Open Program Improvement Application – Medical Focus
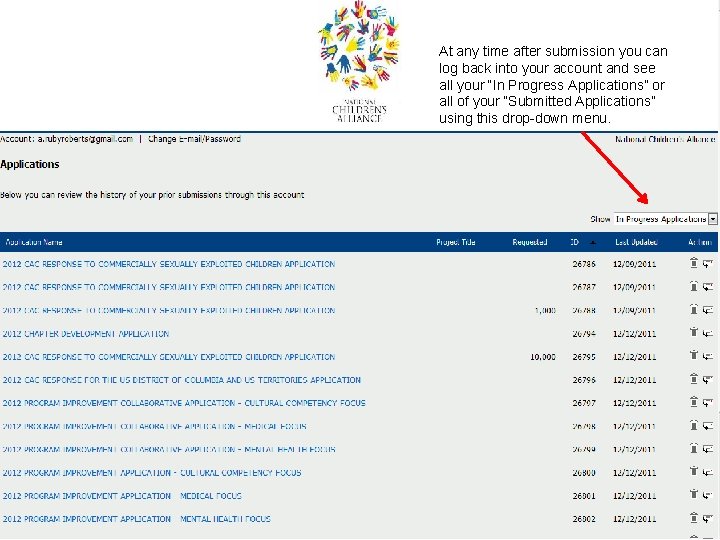This screenshot has width=720, height=540. coord(122,495)
